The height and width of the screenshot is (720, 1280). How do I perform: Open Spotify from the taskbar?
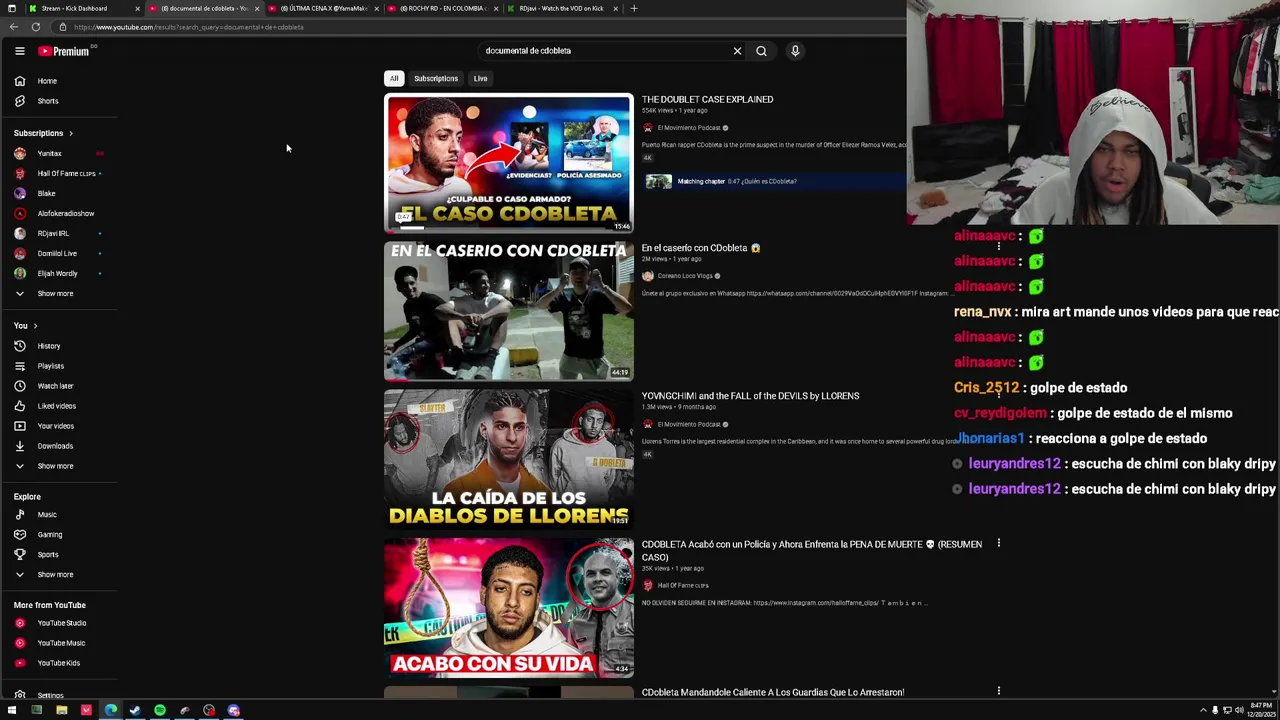click(x=160, y=710)
